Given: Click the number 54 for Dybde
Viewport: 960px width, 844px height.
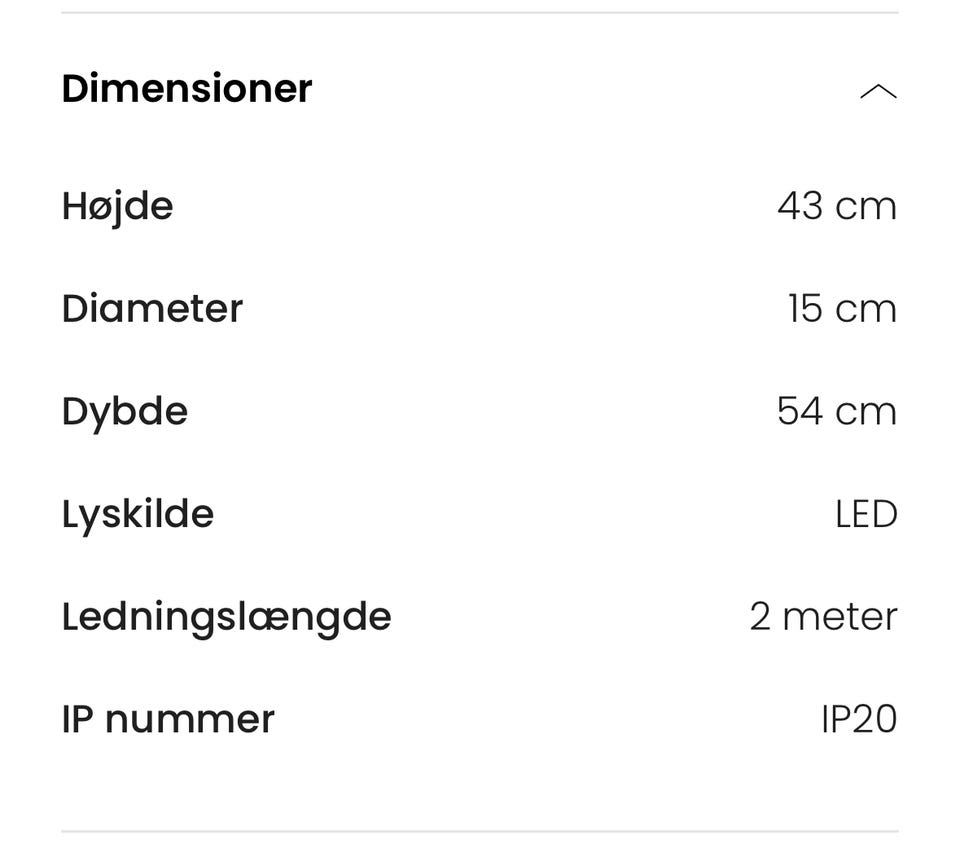Looking at the screenshot, I should (x=800, y=411).
